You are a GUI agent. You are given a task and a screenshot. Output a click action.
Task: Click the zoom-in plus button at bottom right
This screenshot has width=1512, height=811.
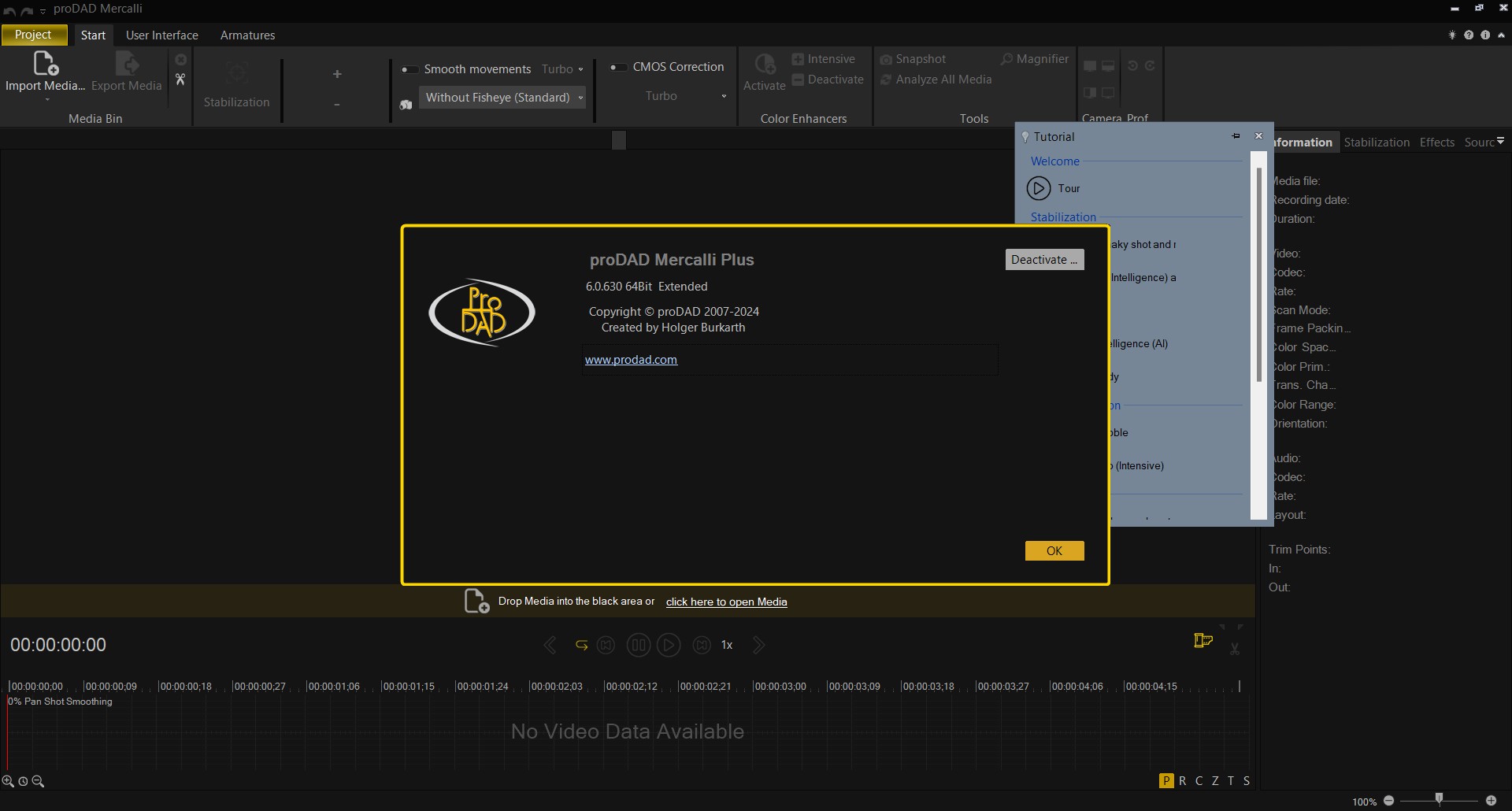pos(1491,801)
